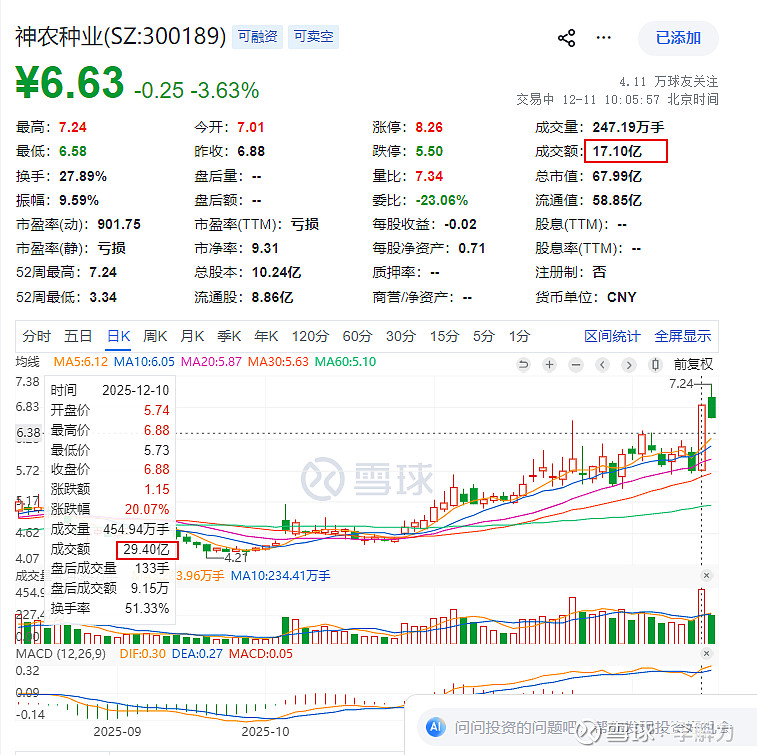Screen dimensions: 757x755
Task: Open 区间统计 range statistics
Action: coord(612,336)
